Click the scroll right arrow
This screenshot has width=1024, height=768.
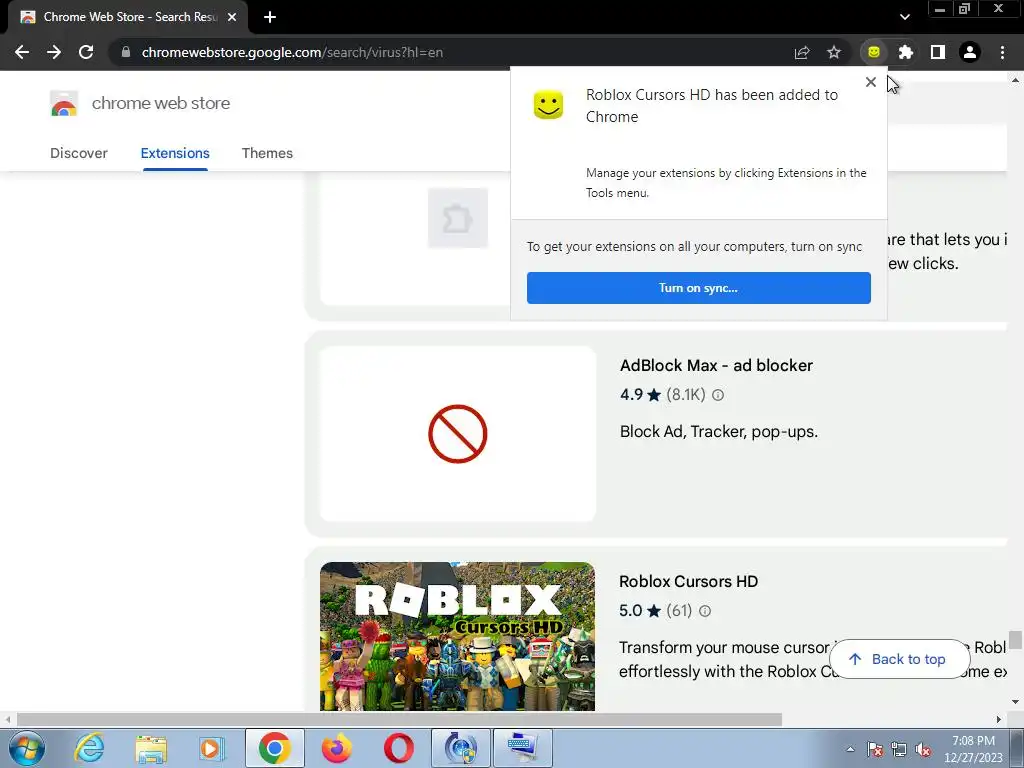[999, 720]
